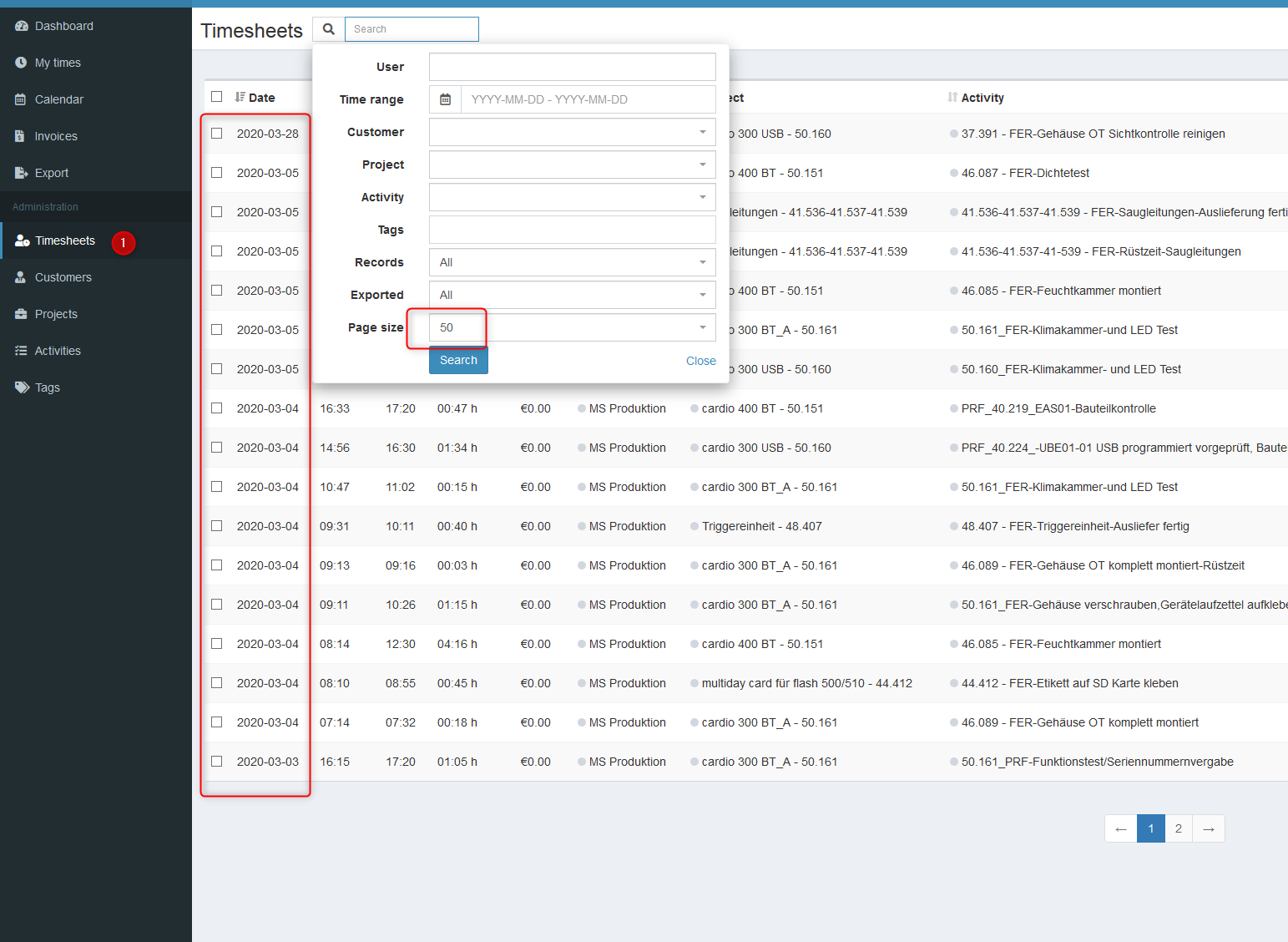
Task: Open the Projects admin section
Action: (57, 313)
